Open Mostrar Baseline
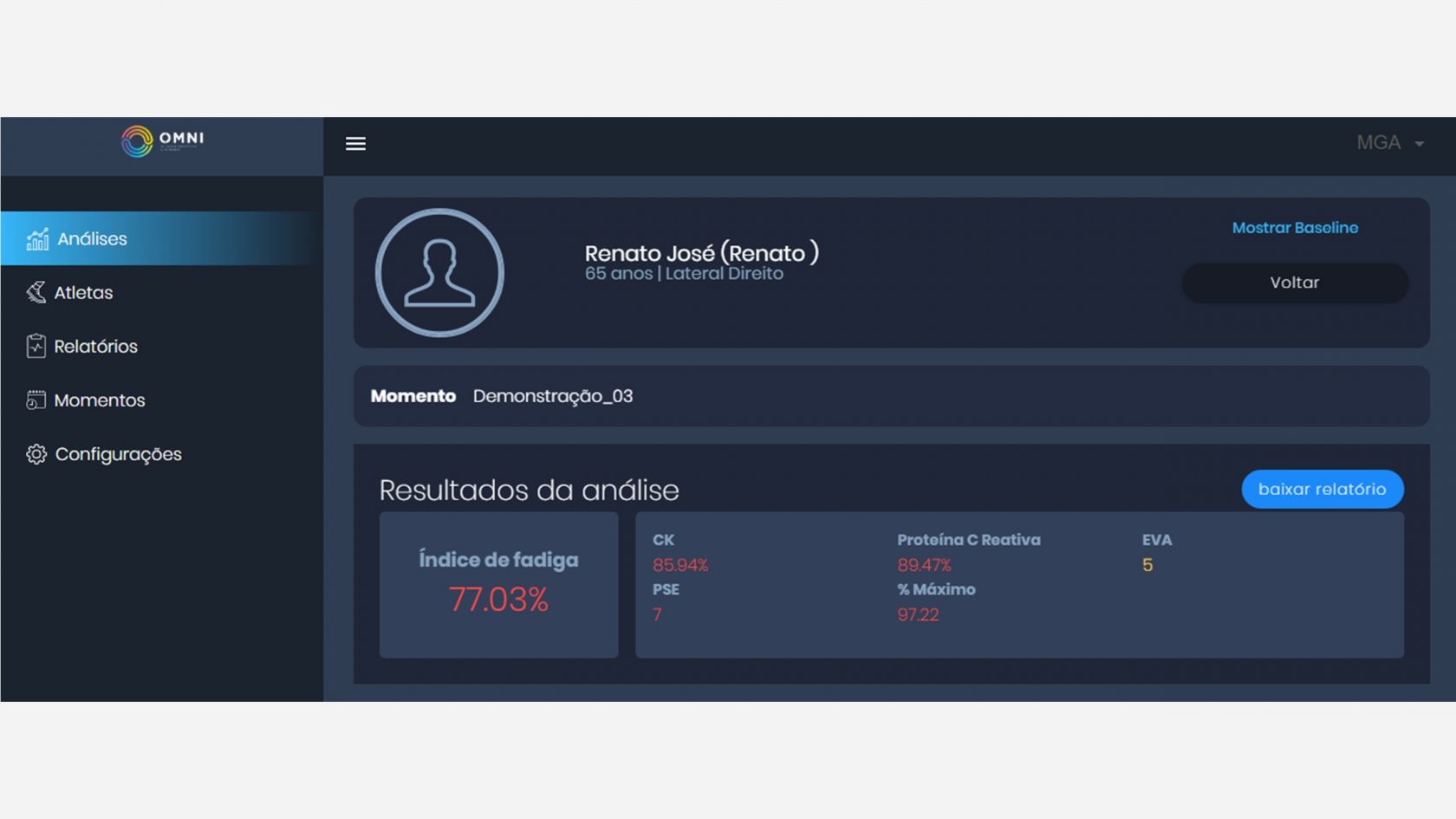Viewport: 1456px width, 819px height. (1294, 228)
